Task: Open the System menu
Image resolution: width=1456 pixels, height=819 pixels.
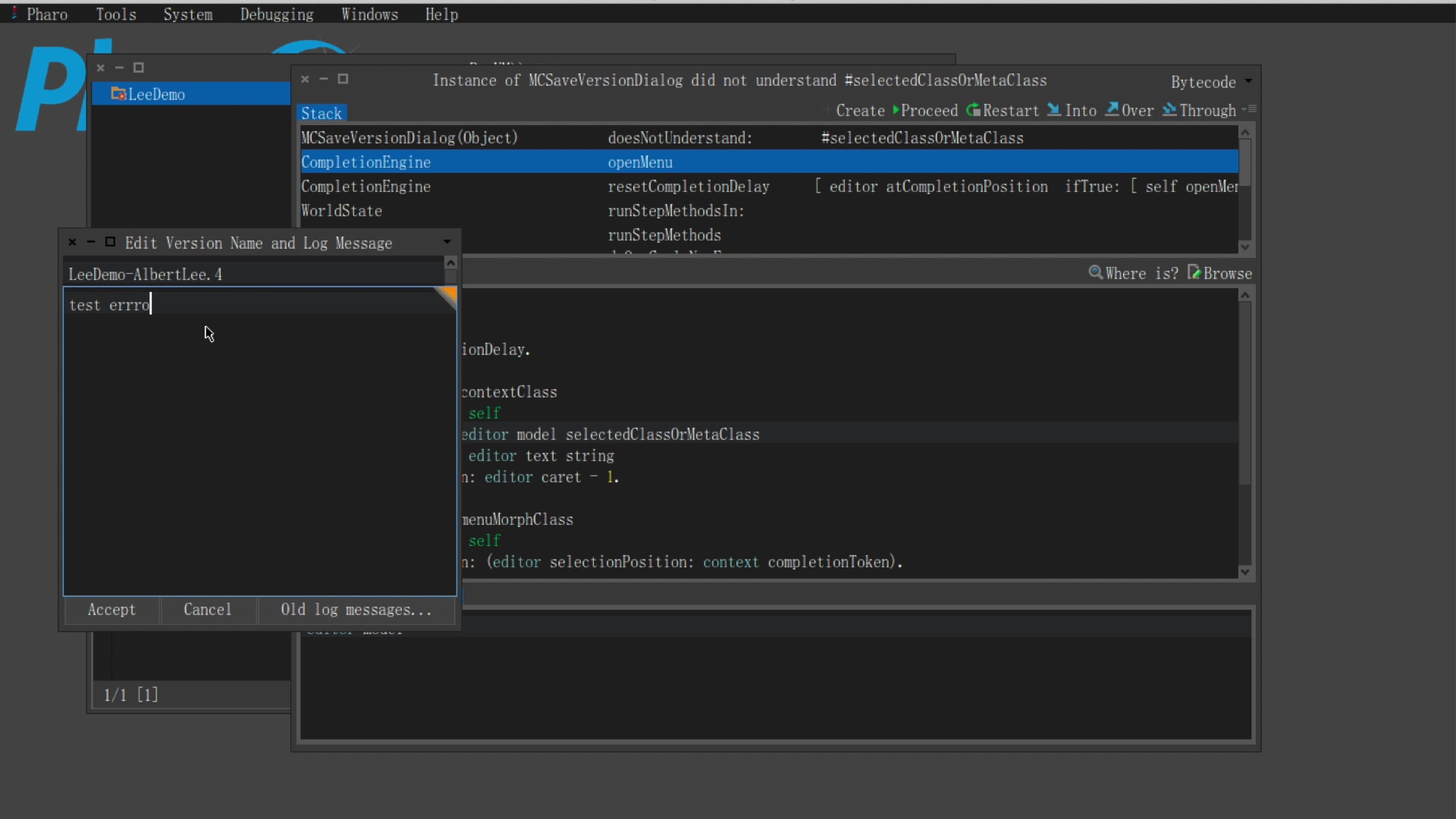Action: click(187, 14)
